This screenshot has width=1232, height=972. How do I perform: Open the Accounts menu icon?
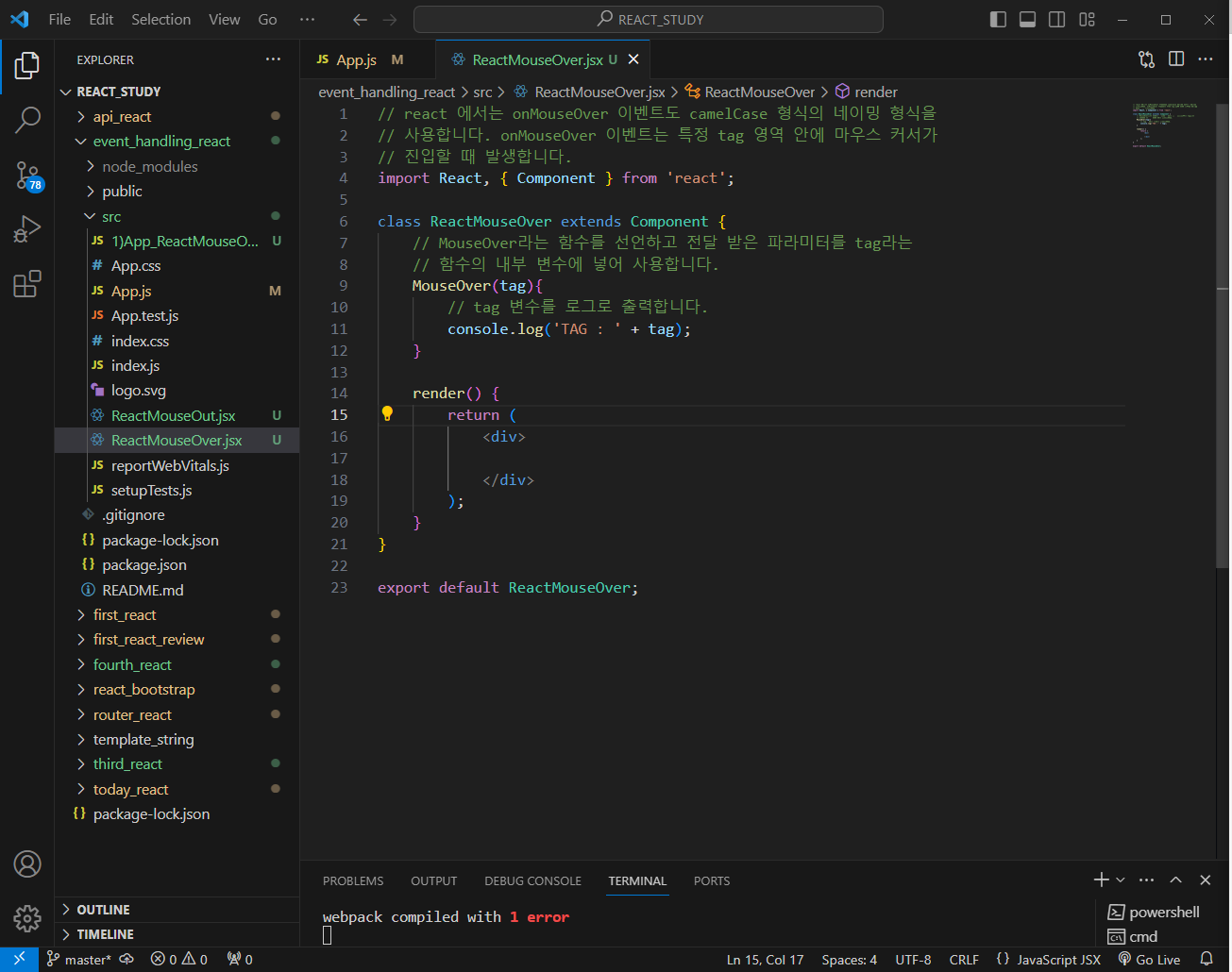point(27,863)
